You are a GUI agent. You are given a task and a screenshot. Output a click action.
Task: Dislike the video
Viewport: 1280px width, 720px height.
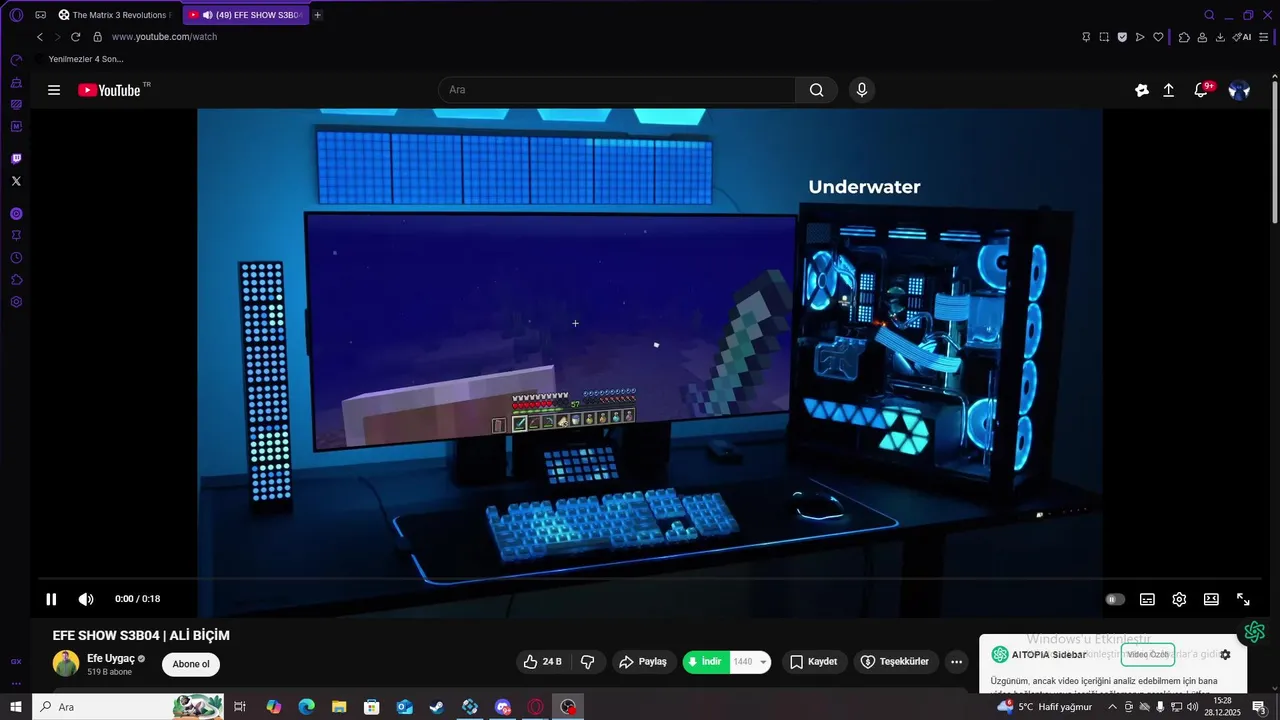[588, 662]
